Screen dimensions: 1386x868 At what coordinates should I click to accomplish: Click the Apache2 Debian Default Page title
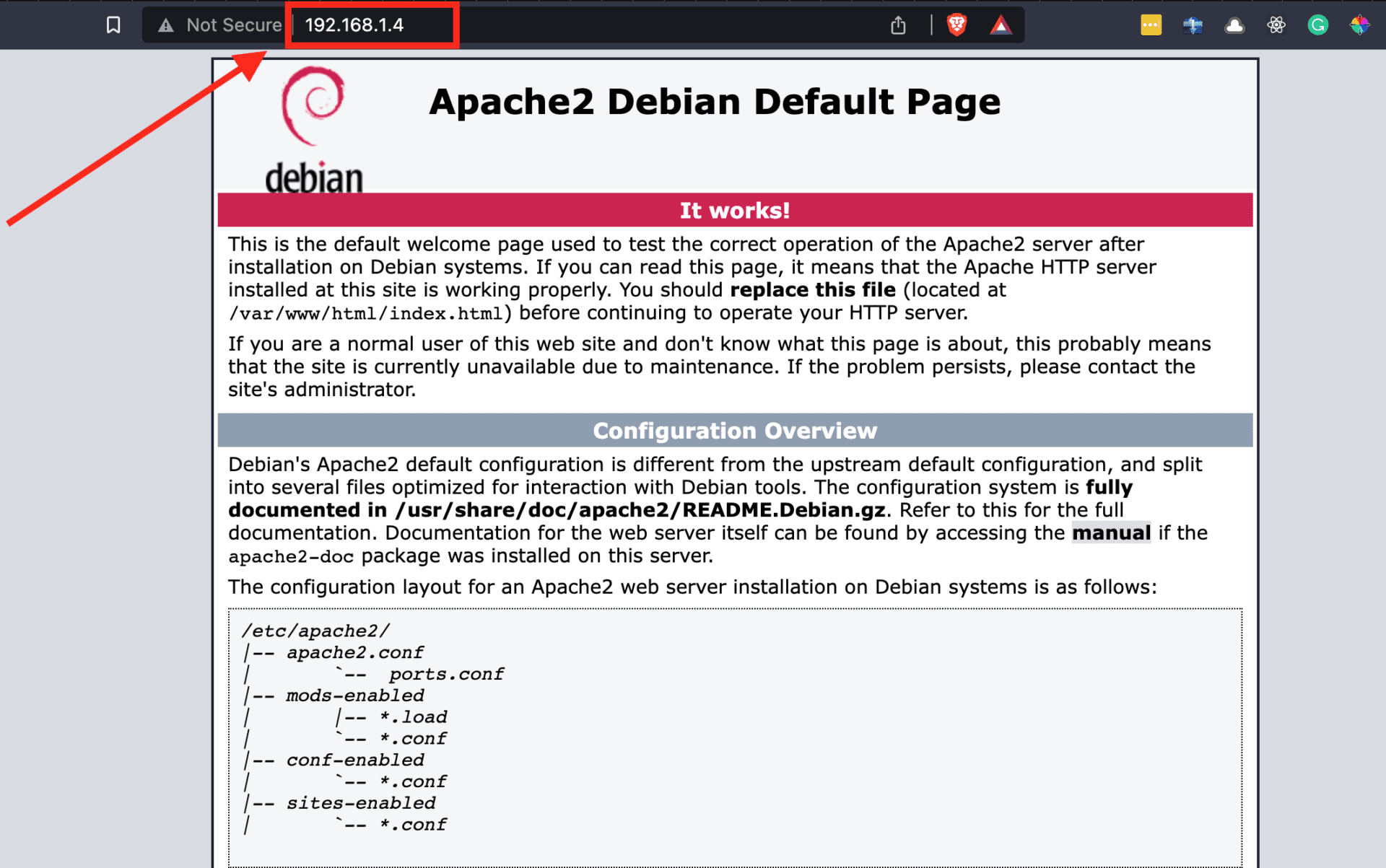[714, 101]
